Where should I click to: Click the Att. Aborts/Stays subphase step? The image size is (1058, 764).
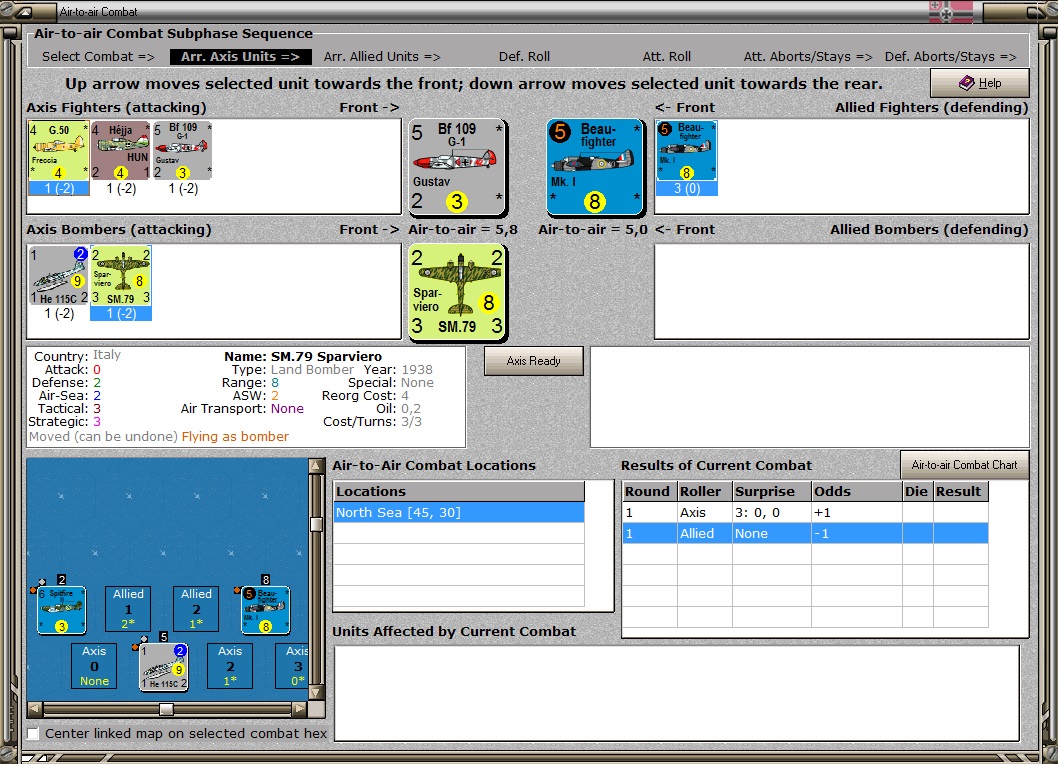click(808, 57)
